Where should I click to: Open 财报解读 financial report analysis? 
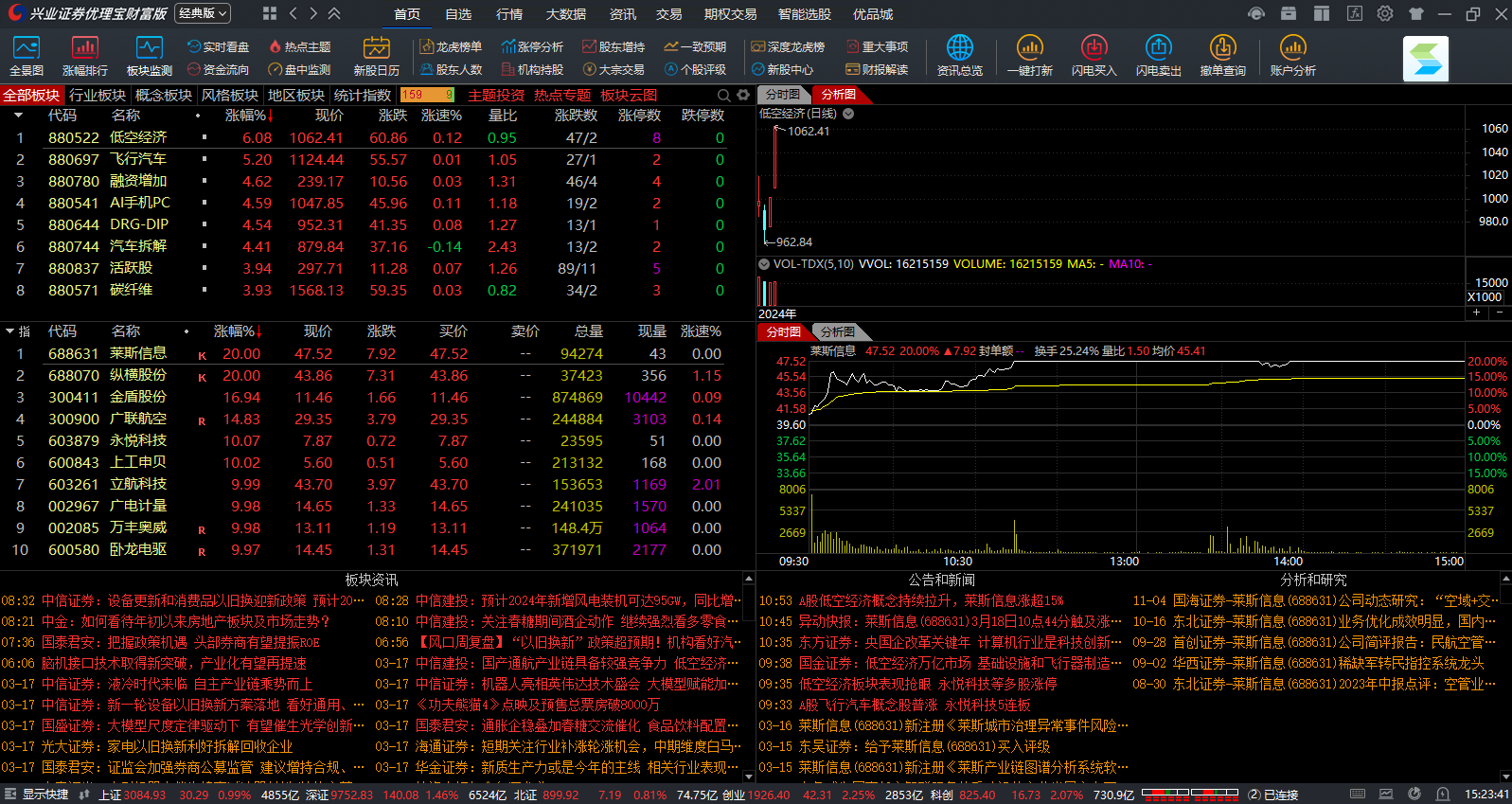878,69
